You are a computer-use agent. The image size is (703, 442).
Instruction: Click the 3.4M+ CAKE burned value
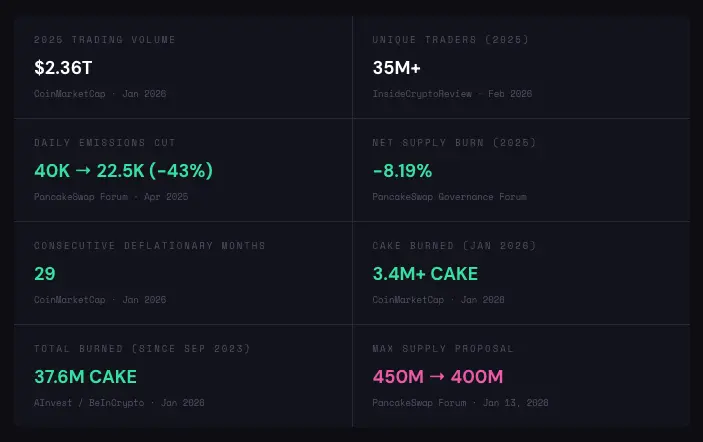[425, 274]
